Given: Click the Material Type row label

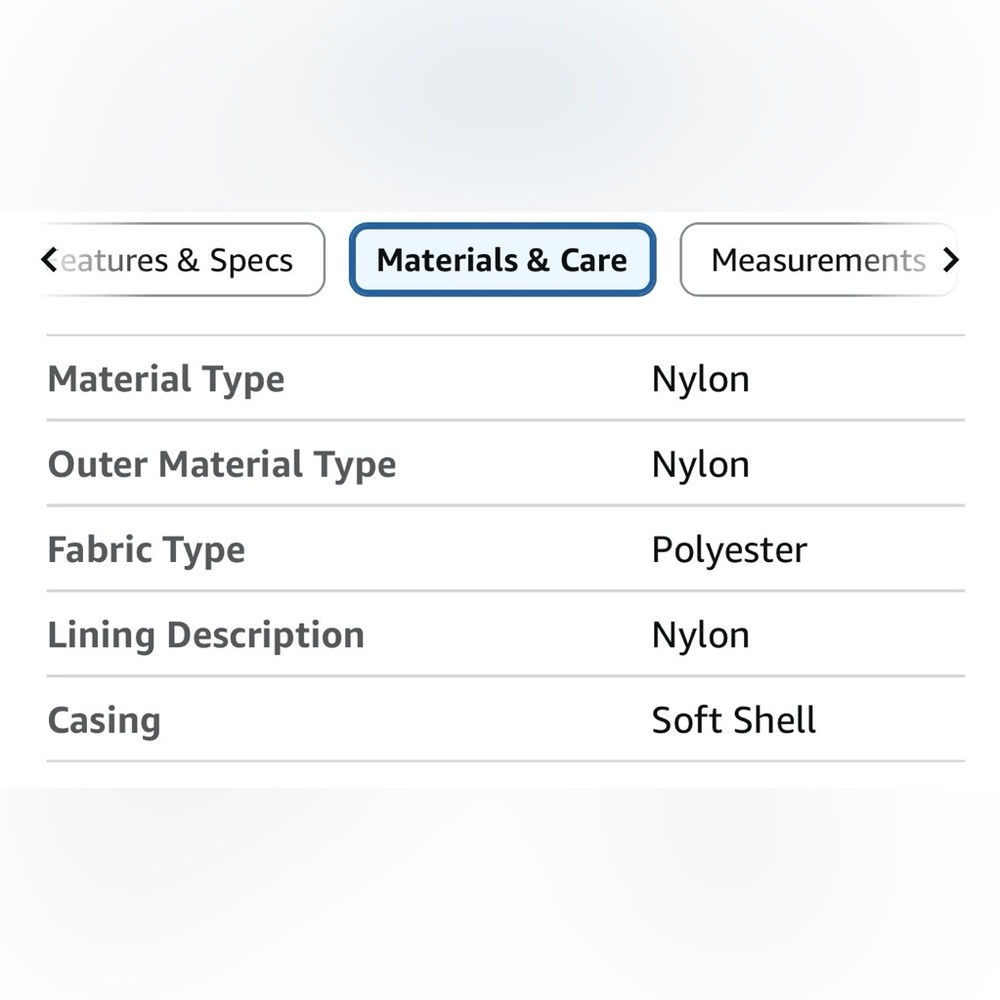Looking at the screenshot, I should 166,379.
